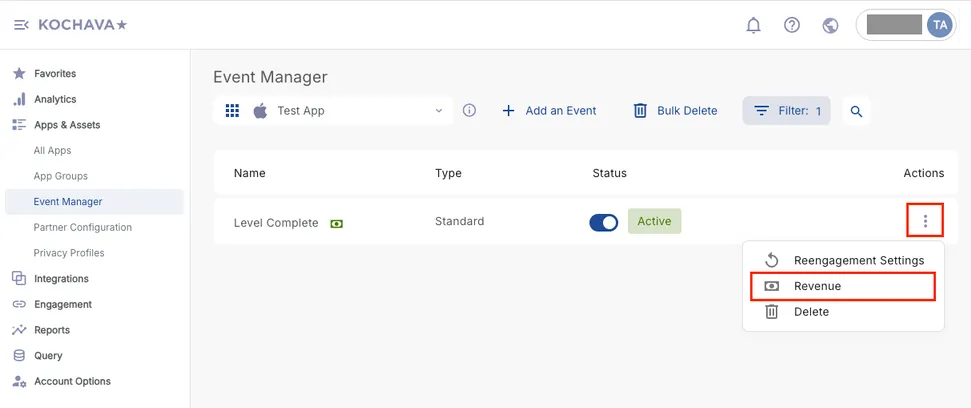Open All Apps in the sidebar
The image size is (971, 408).
[53, 150]
